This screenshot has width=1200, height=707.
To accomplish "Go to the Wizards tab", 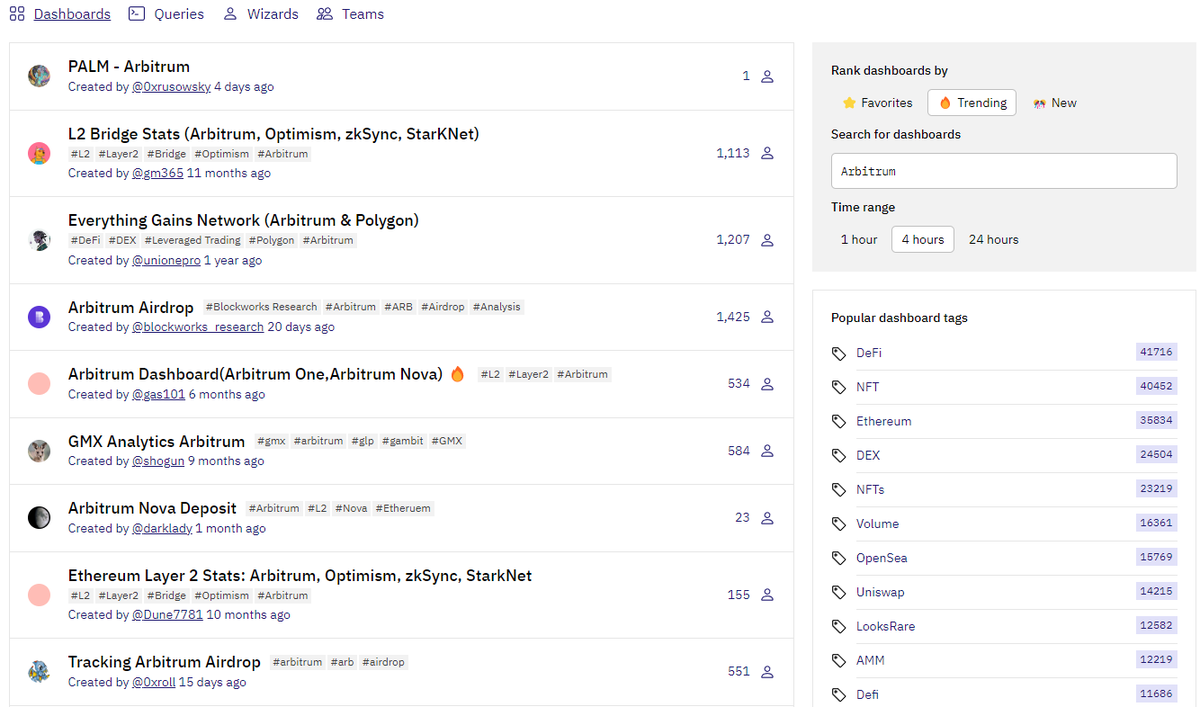I will tap(273, 14).
